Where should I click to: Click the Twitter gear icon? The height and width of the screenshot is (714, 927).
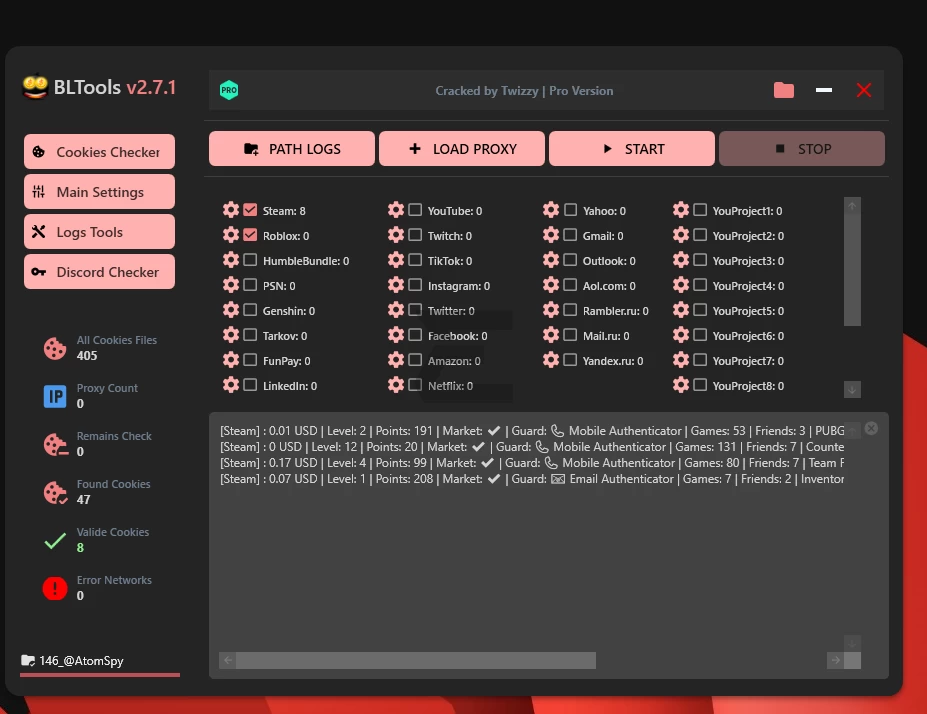(x=396, y=310)
